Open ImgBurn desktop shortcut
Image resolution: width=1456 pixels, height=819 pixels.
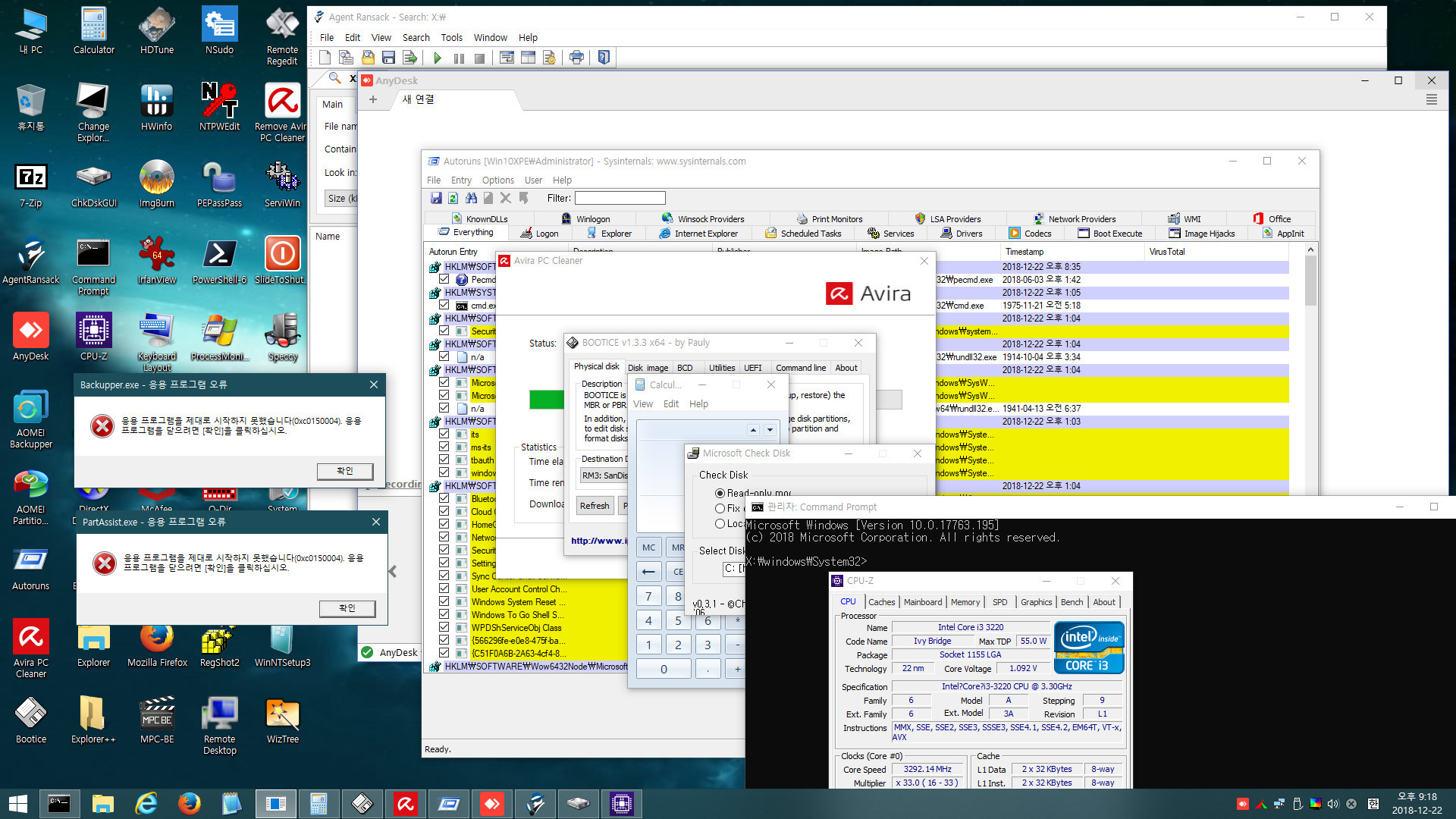pyautogui.click(x=157, y=184)
